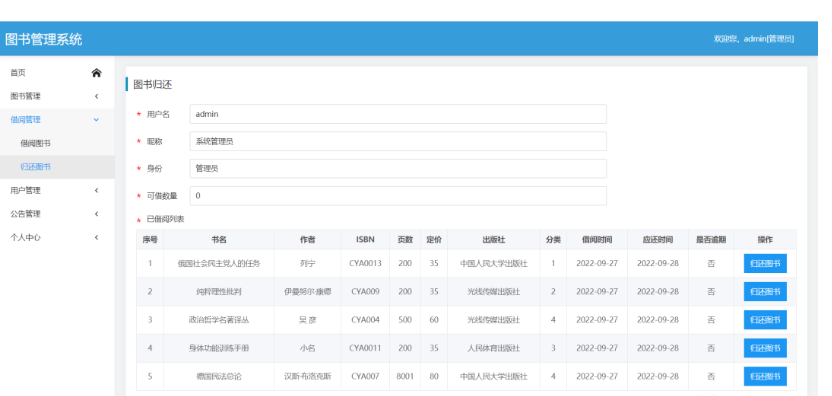Screen dimensions: 832x396
Task: Click the 定价 column header
Action: (434, 240)
